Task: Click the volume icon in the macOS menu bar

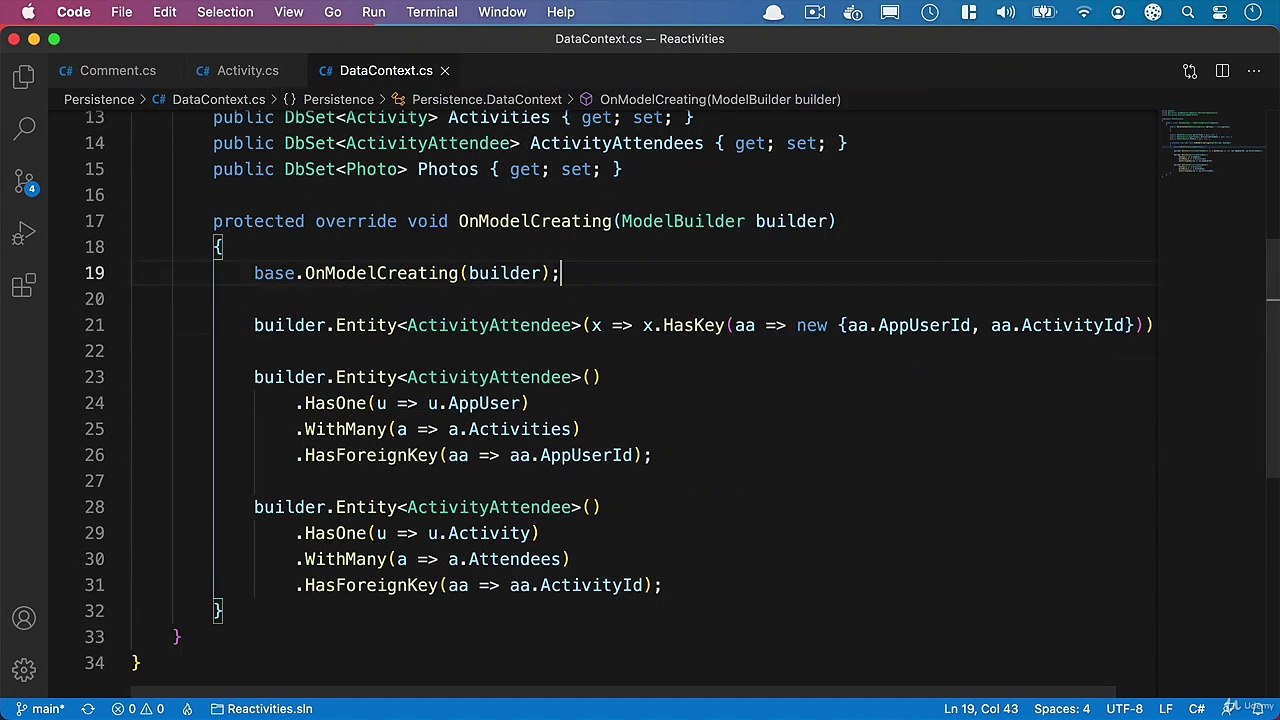Action: tap(1006, 12)
